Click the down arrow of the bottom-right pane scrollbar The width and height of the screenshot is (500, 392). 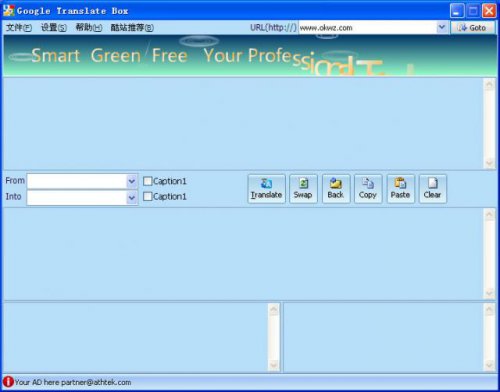[x=489, y=366]
